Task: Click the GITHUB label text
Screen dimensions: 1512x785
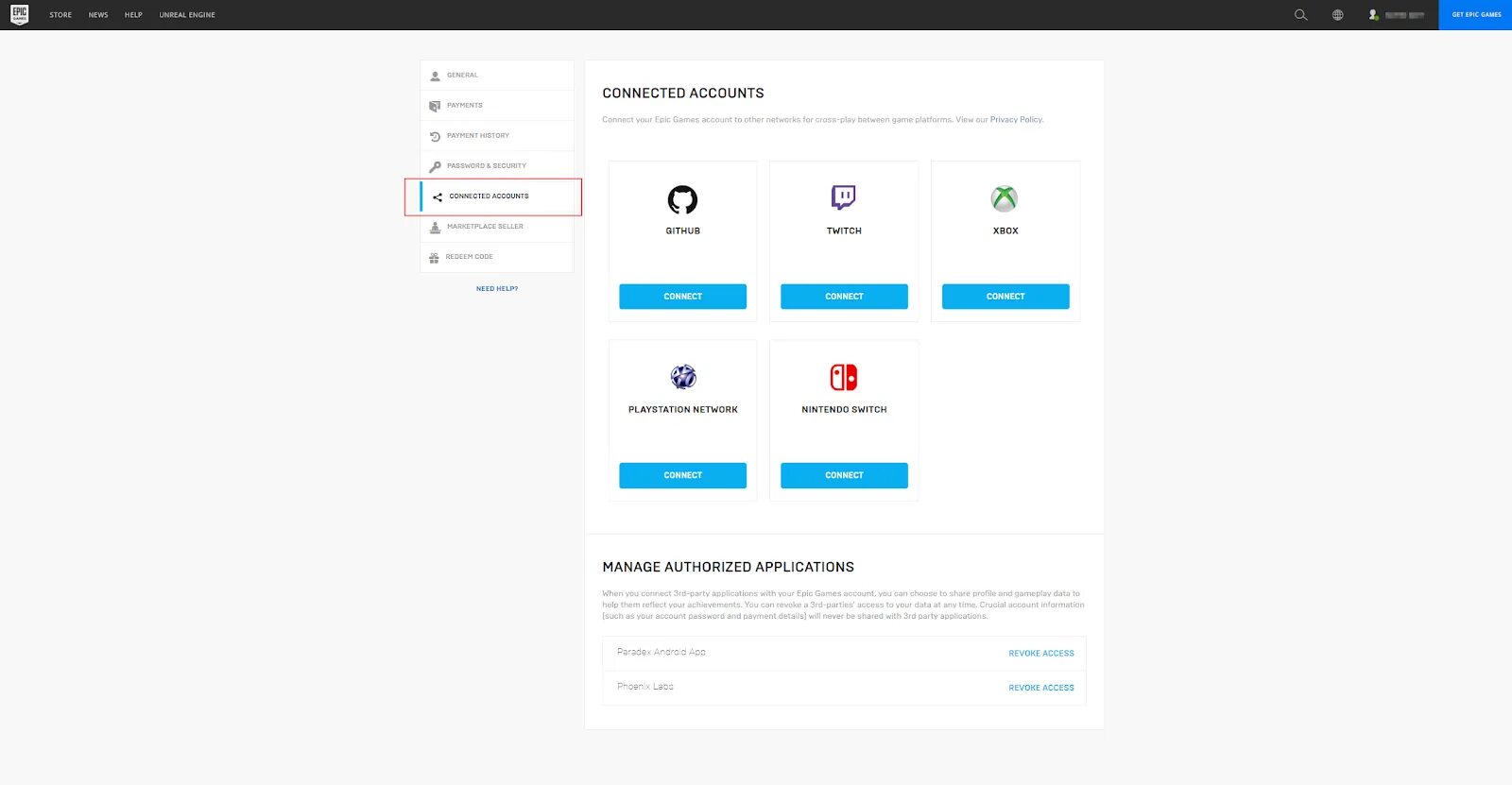Action: coord(682,231)
